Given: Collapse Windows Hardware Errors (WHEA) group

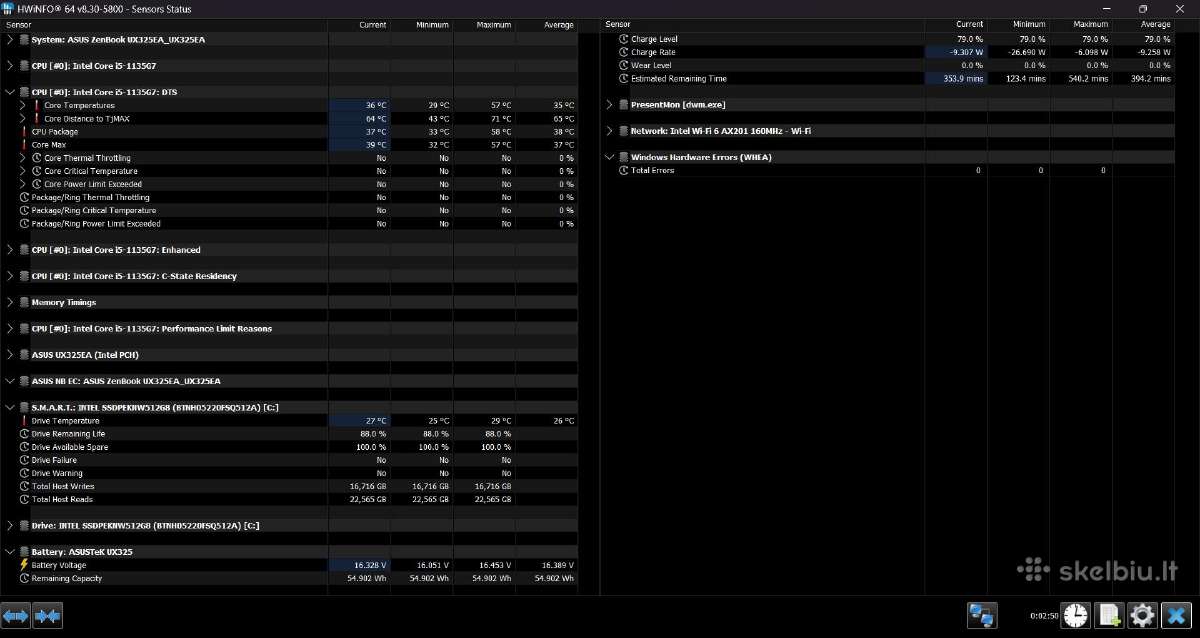Looking at the screenshot, I should [610, 157].
